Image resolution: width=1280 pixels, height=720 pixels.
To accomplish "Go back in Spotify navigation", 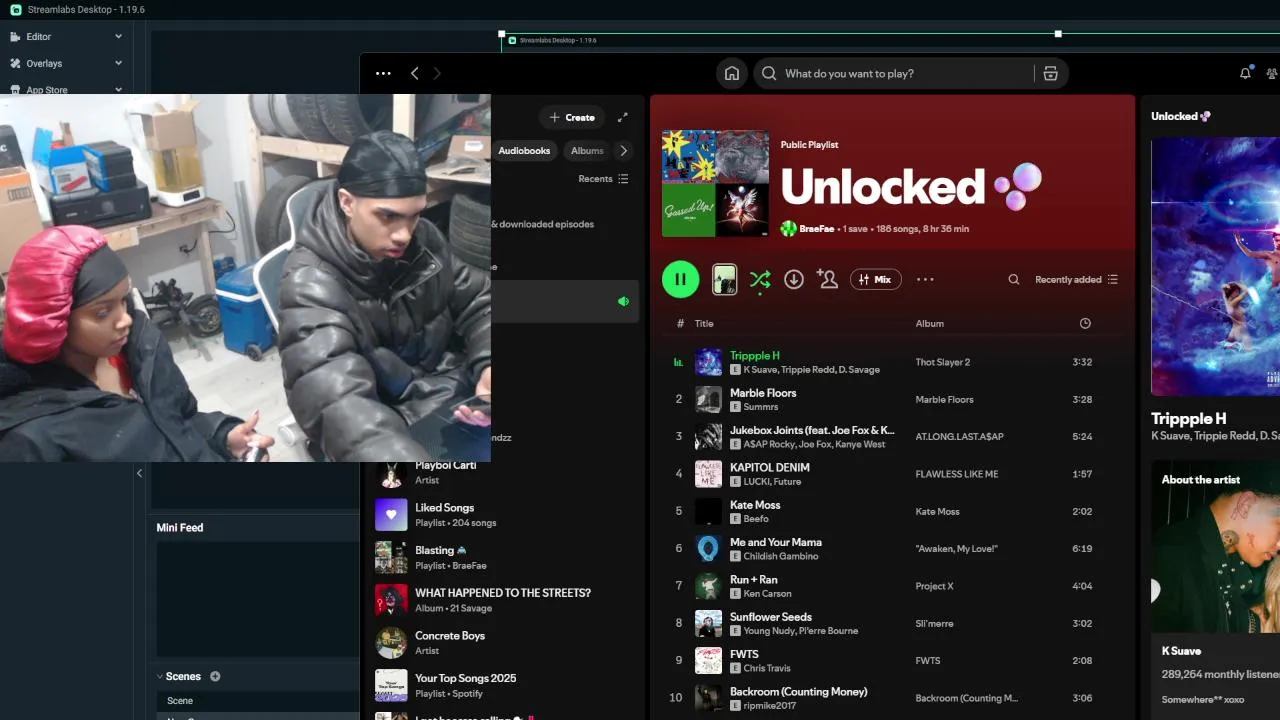I will pyautogui.click(x=414, y=73).
